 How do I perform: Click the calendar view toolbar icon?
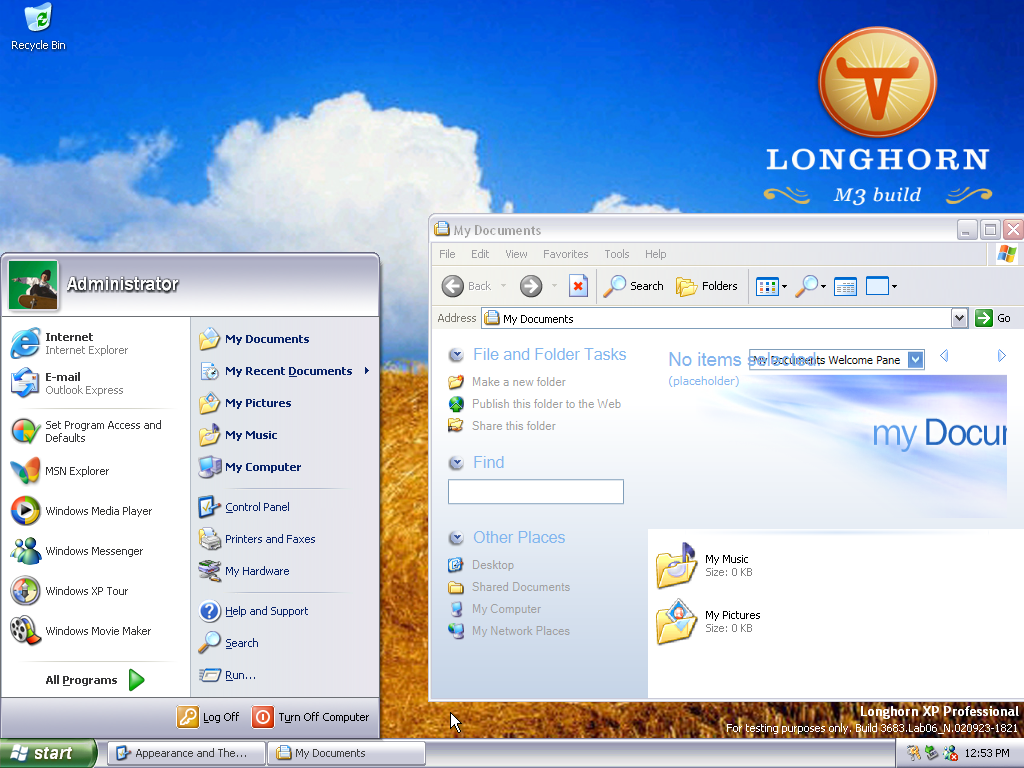click(845, 286)
